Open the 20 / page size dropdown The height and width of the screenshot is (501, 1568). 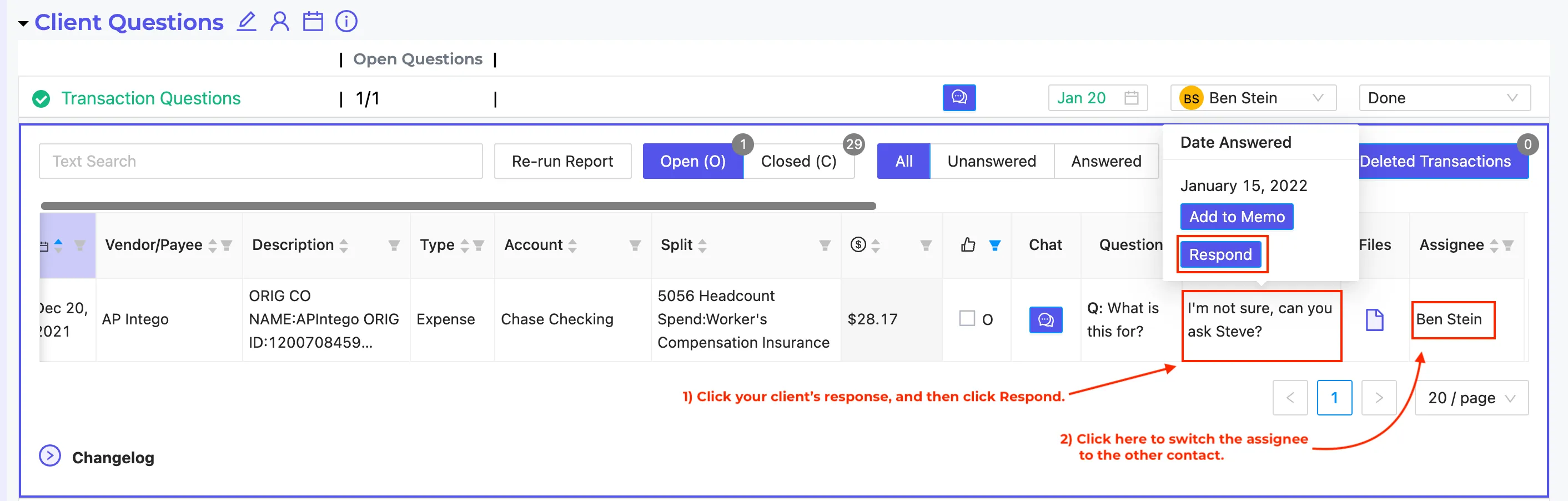[x=1471, y=398]
